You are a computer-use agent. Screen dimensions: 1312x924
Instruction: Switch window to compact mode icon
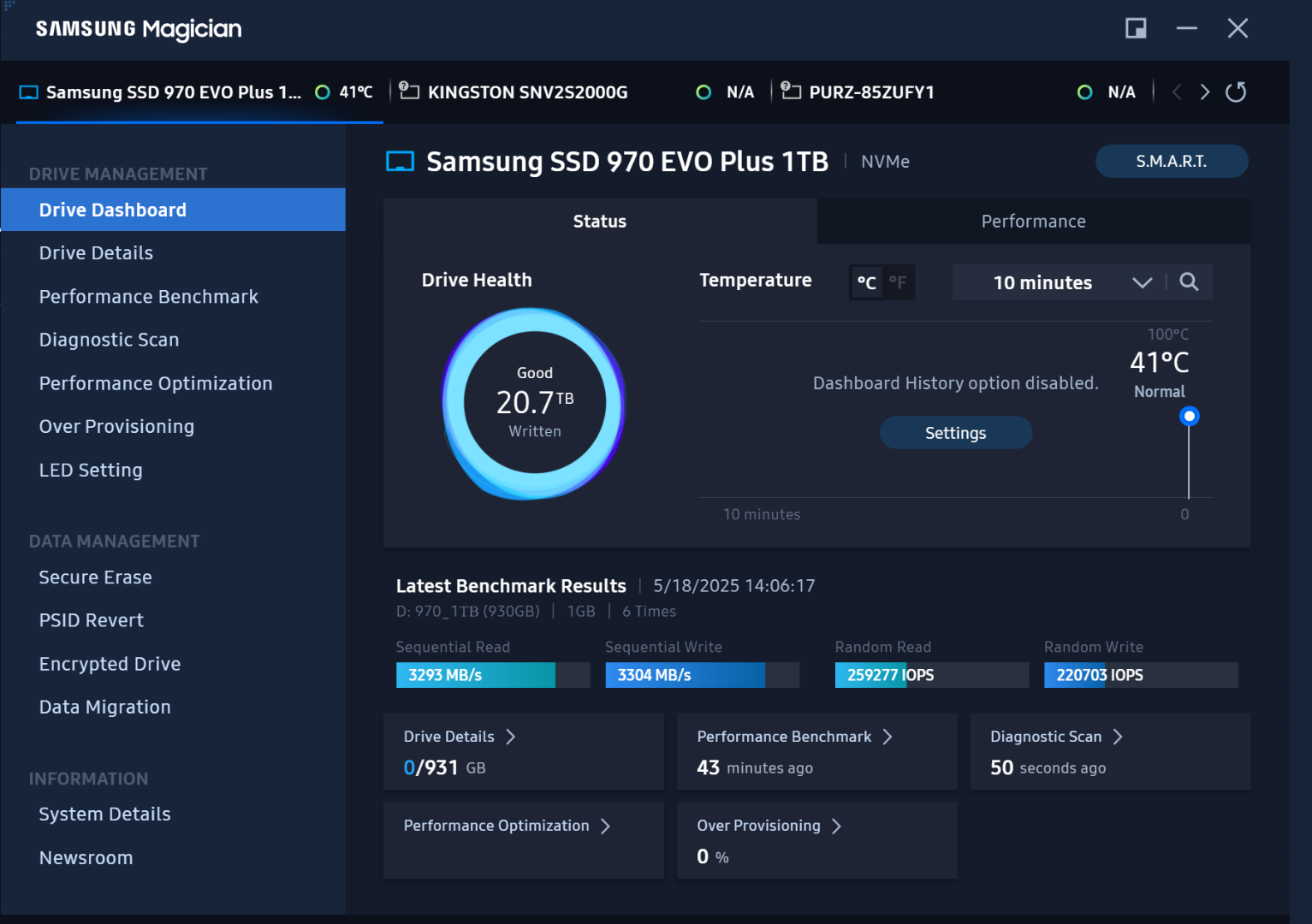[x=1136, y=28]
